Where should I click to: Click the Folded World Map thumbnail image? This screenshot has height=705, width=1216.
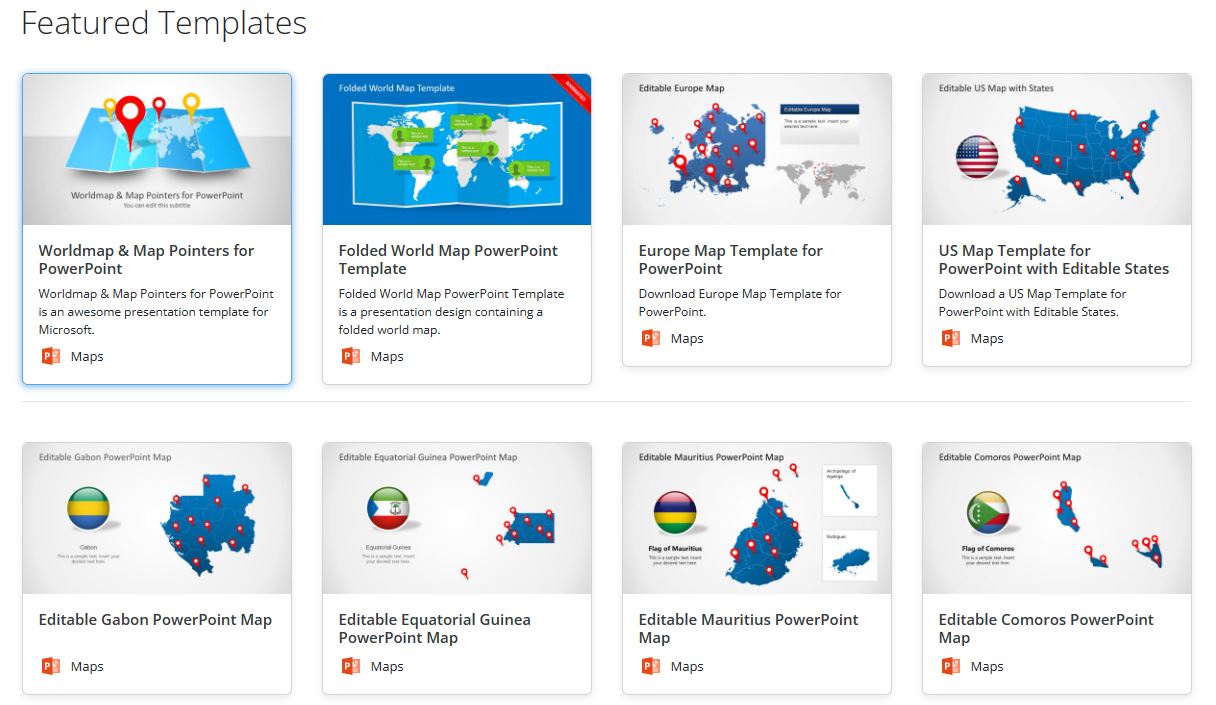click(x=456, y=149)
